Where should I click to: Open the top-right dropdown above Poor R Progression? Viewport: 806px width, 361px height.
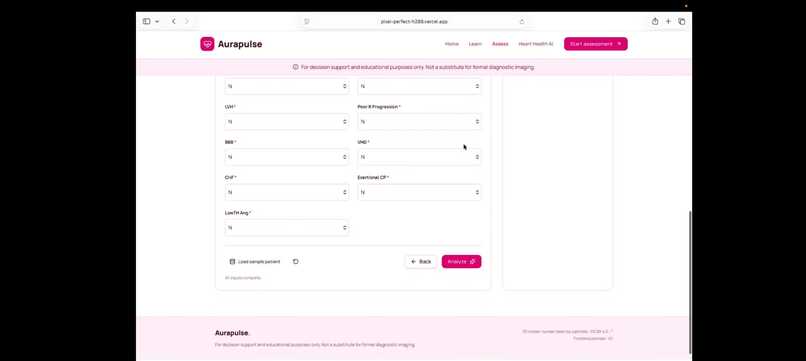coord(419,86)
